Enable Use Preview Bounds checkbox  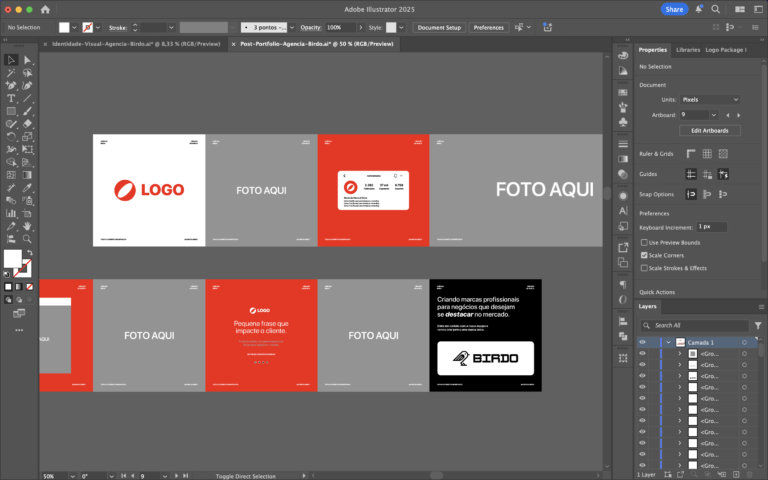(645, 242)
